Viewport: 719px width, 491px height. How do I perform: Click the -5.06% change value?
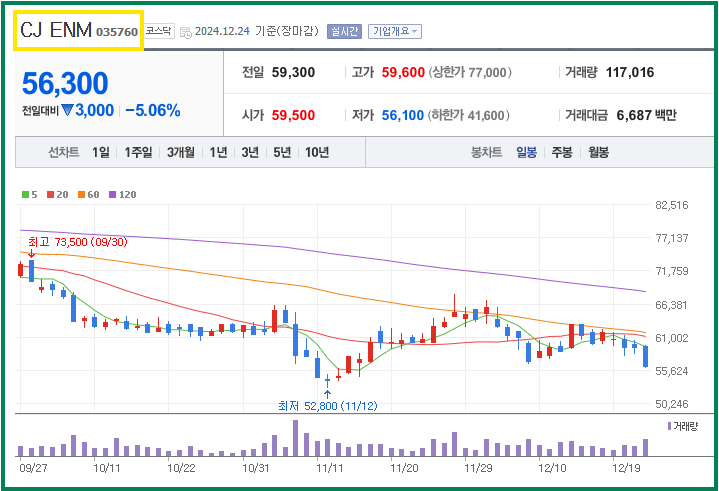[153, 110]
